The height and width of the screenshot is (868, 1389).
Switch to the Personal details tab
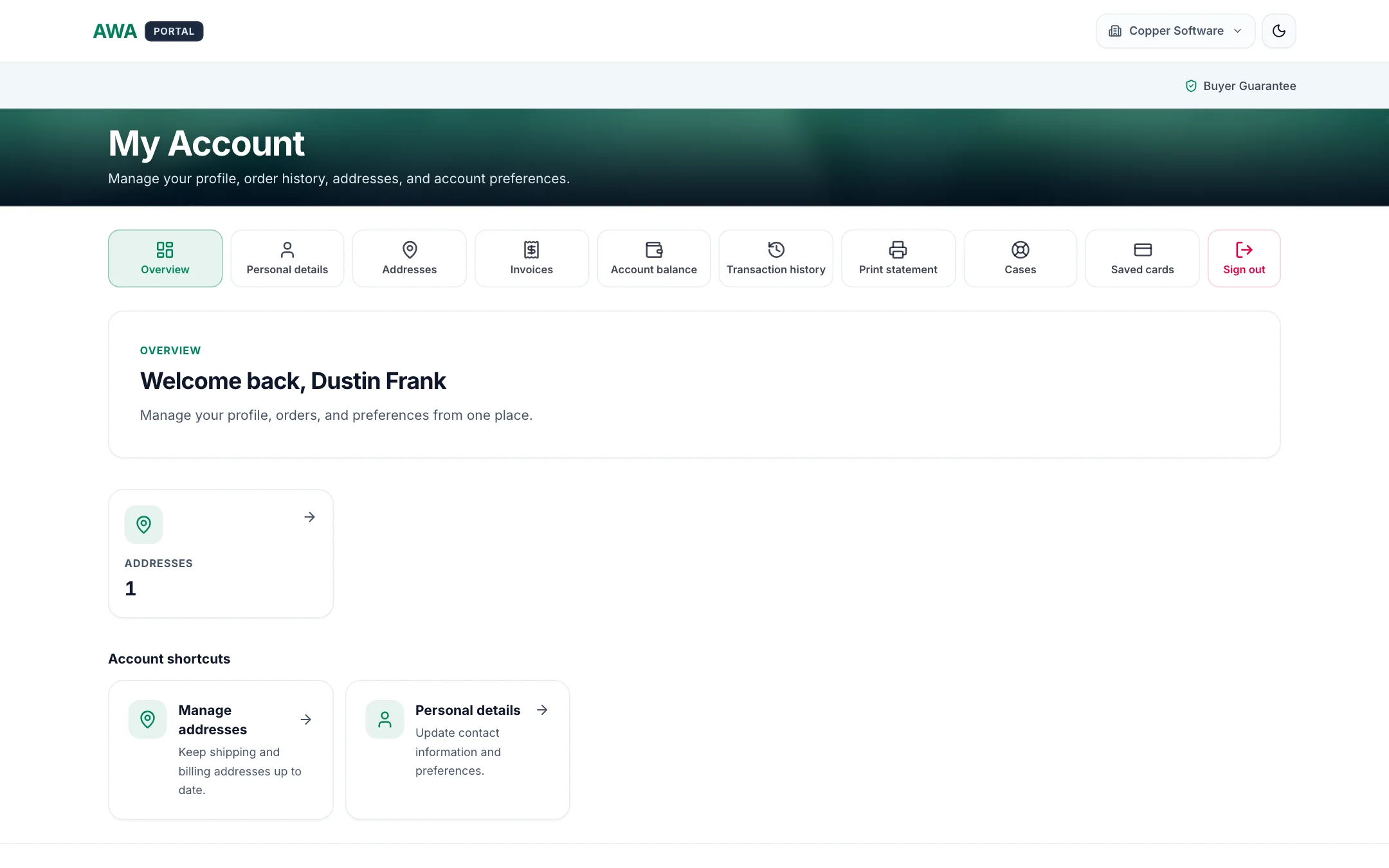pos(287,258)
